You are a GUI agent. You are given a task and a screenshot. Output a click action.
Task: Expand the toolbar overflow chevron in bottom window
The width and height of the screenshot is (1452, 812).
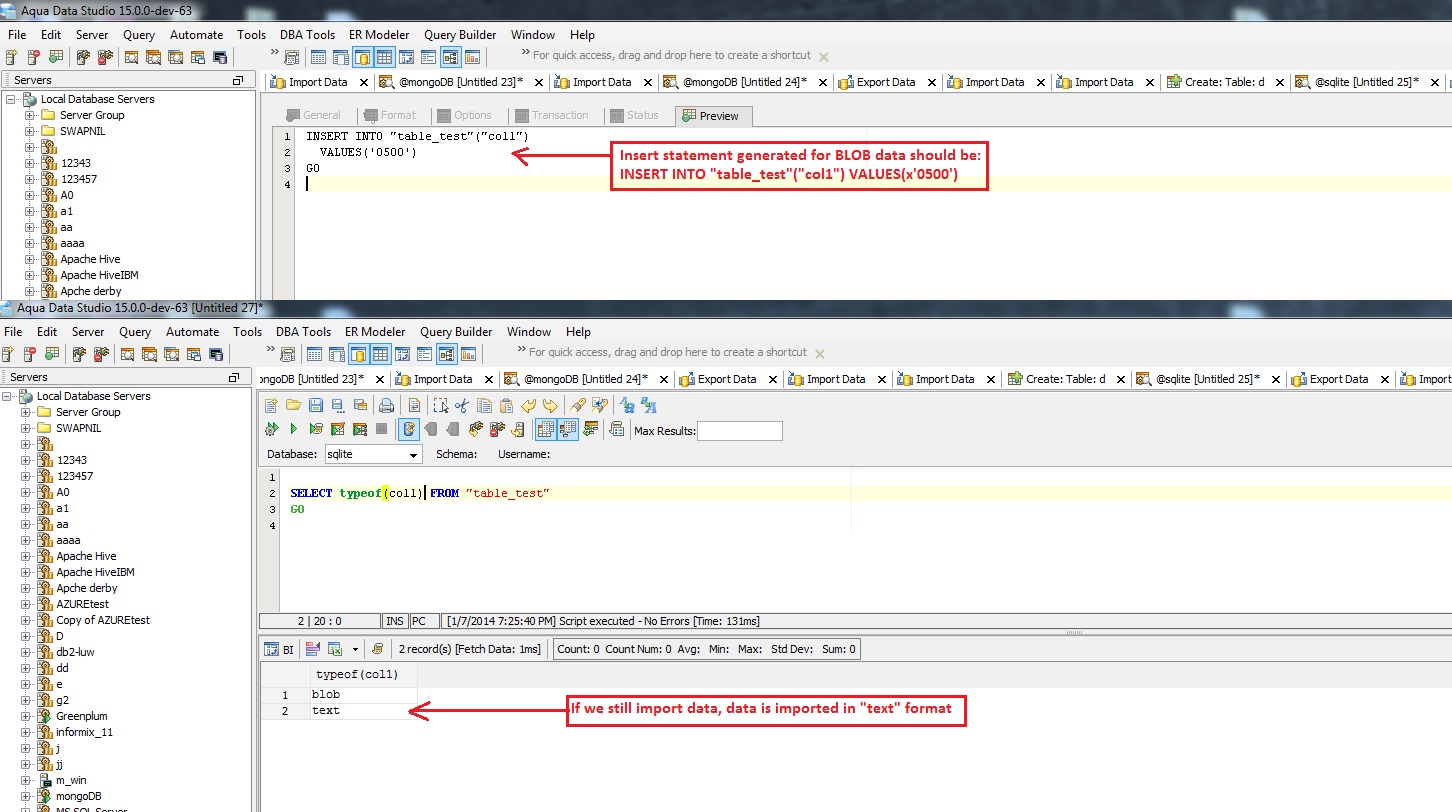click(271, 348)
